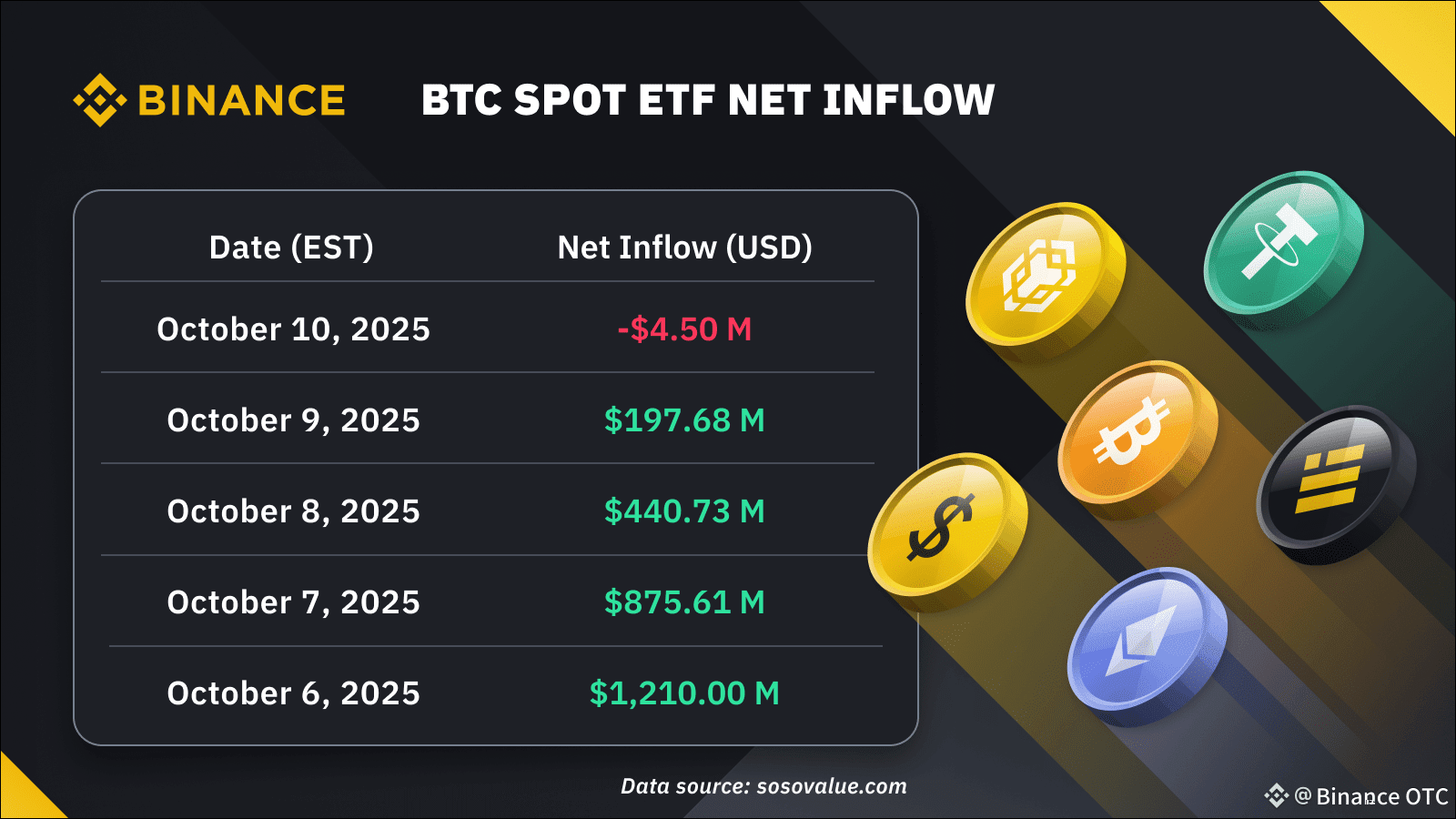Viewport: 1456px width, 819px height.
Task: Click the October 8, 2025 date cell
Action: [293, 511]
